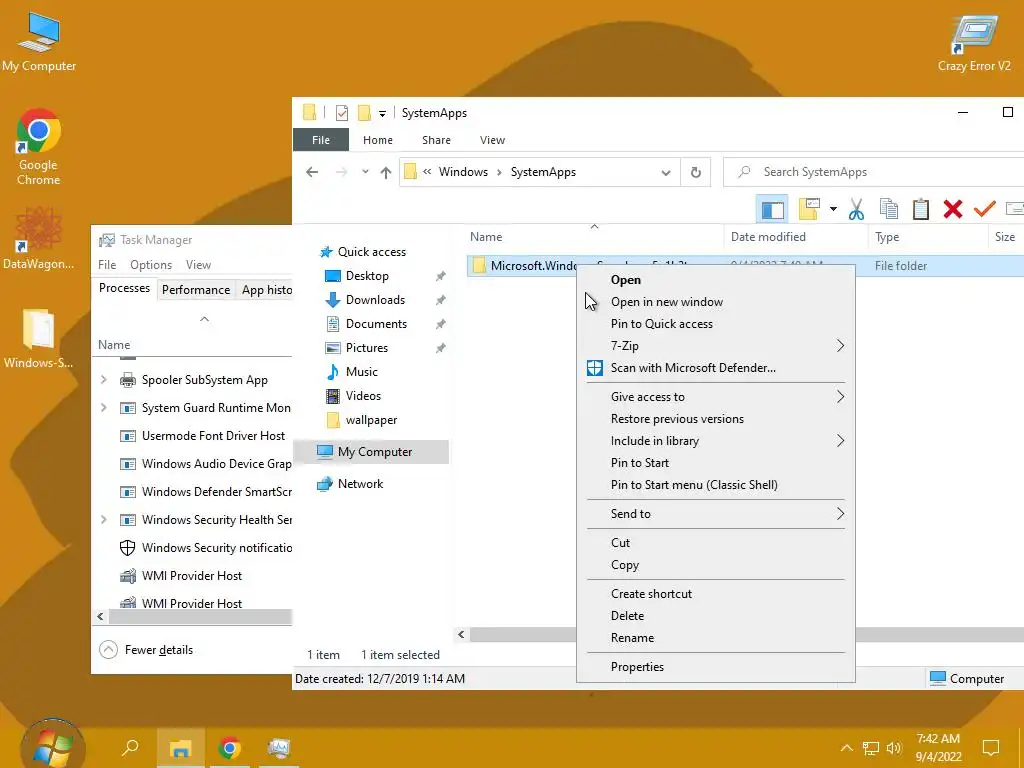
Task: Expand the address bar history dropdown
Action: tap(665, 172)
